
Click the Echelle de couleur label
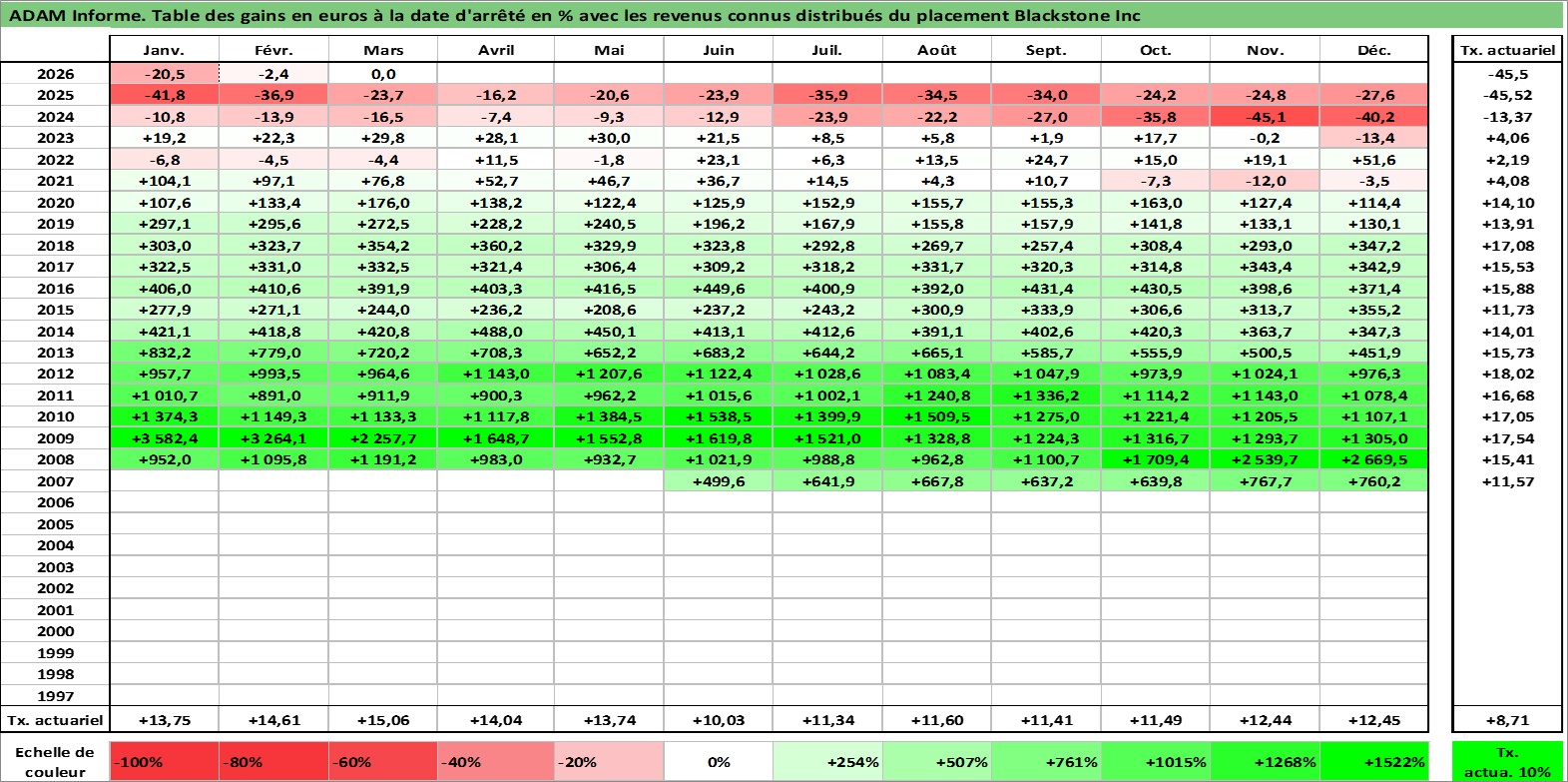click(x=55, y=762)
